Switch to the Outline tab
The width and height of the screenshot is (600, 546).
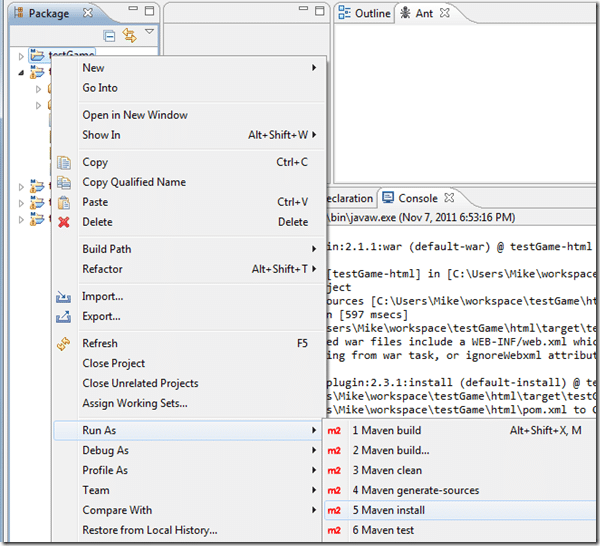click(x=365, y=13)
